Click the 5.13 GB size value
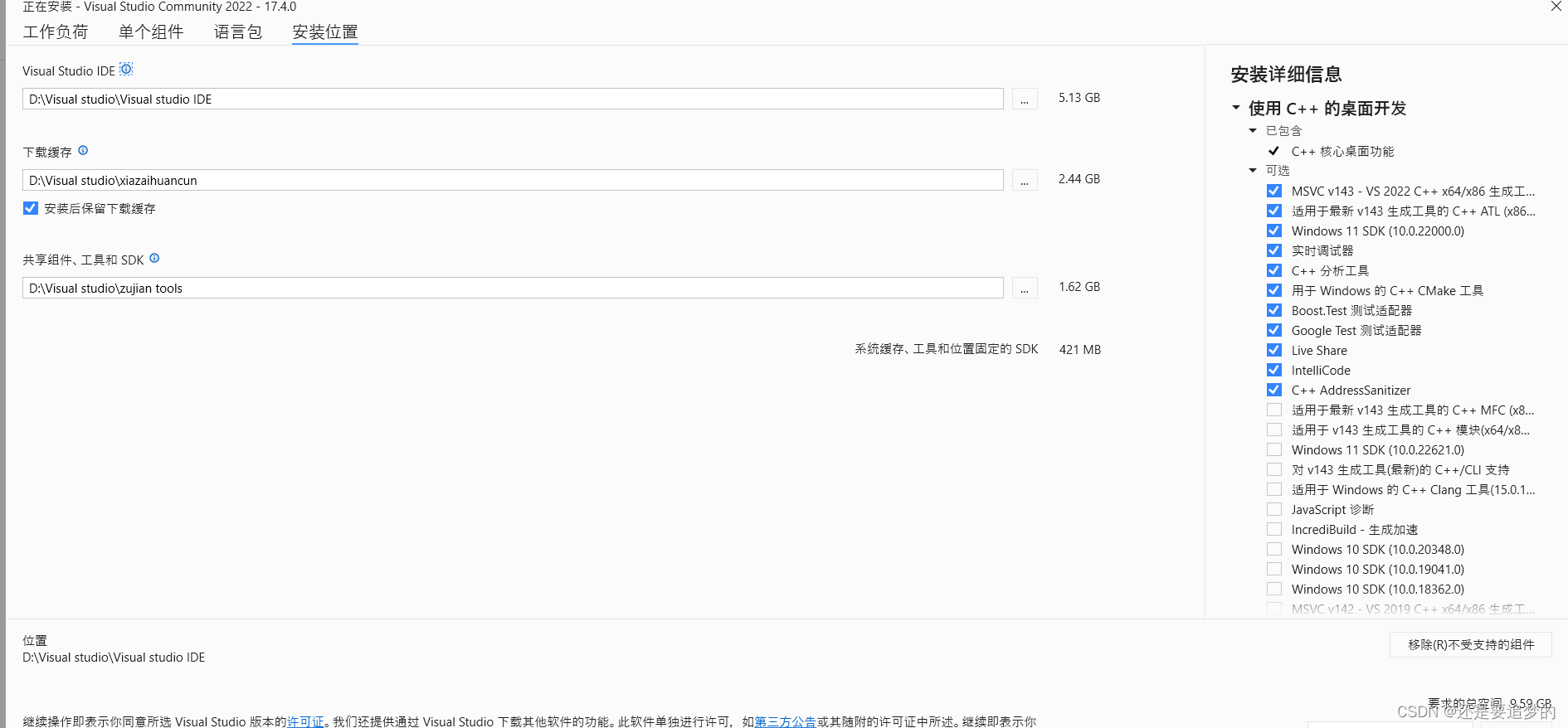 [x=1079, y=98]
